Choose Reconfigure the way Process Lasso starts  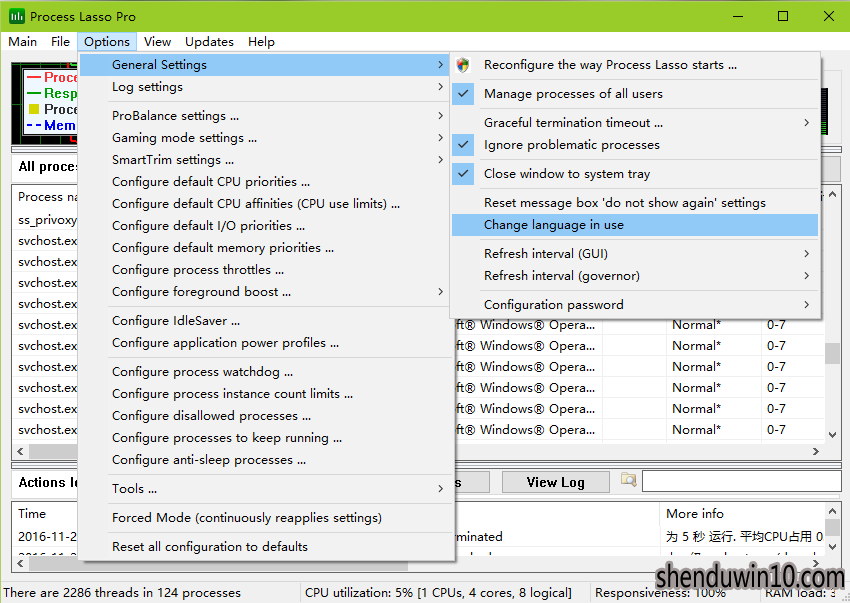[x=635, y=65]
